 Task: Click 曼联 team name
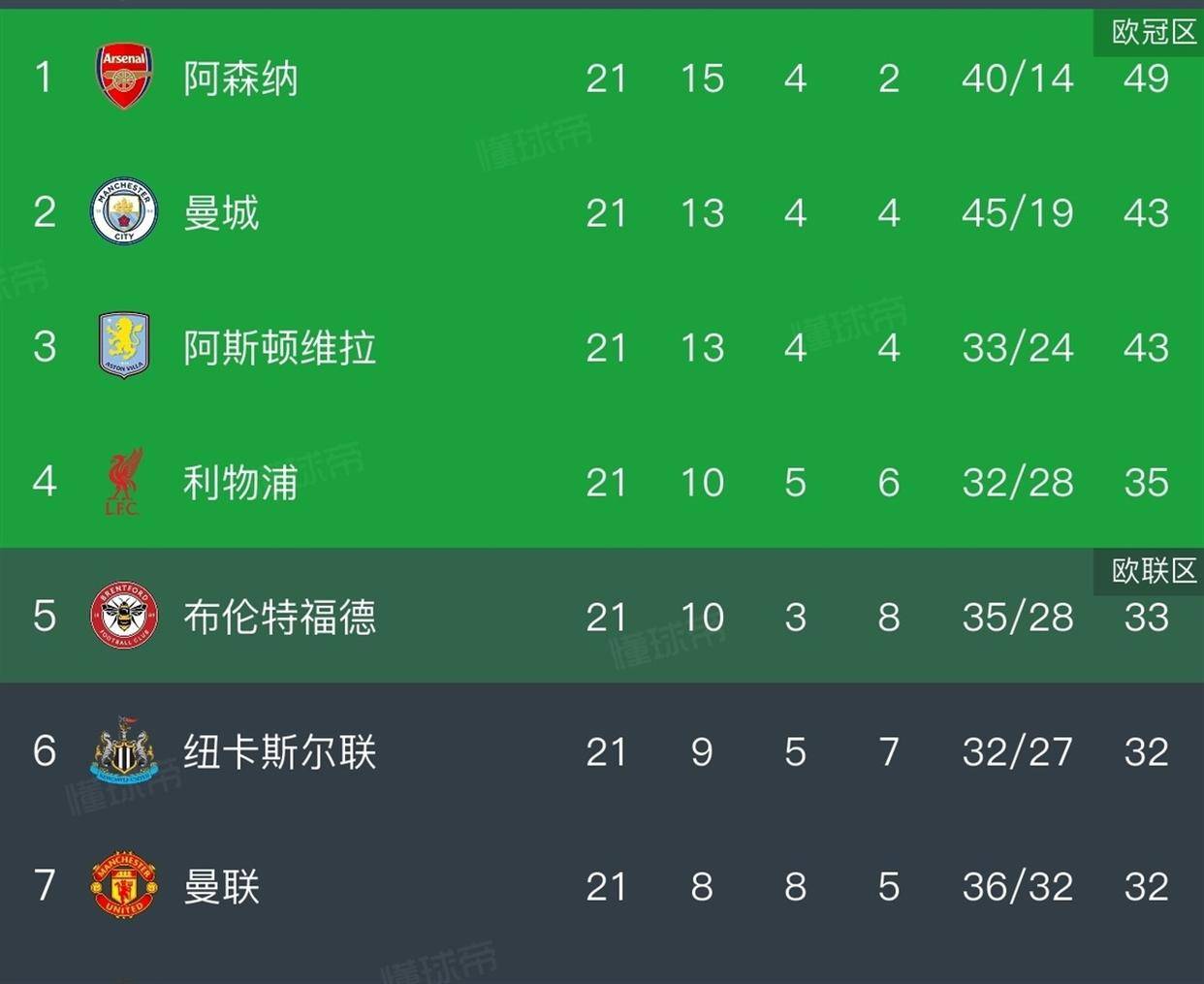pyautogui.click(x=221, y=886)
